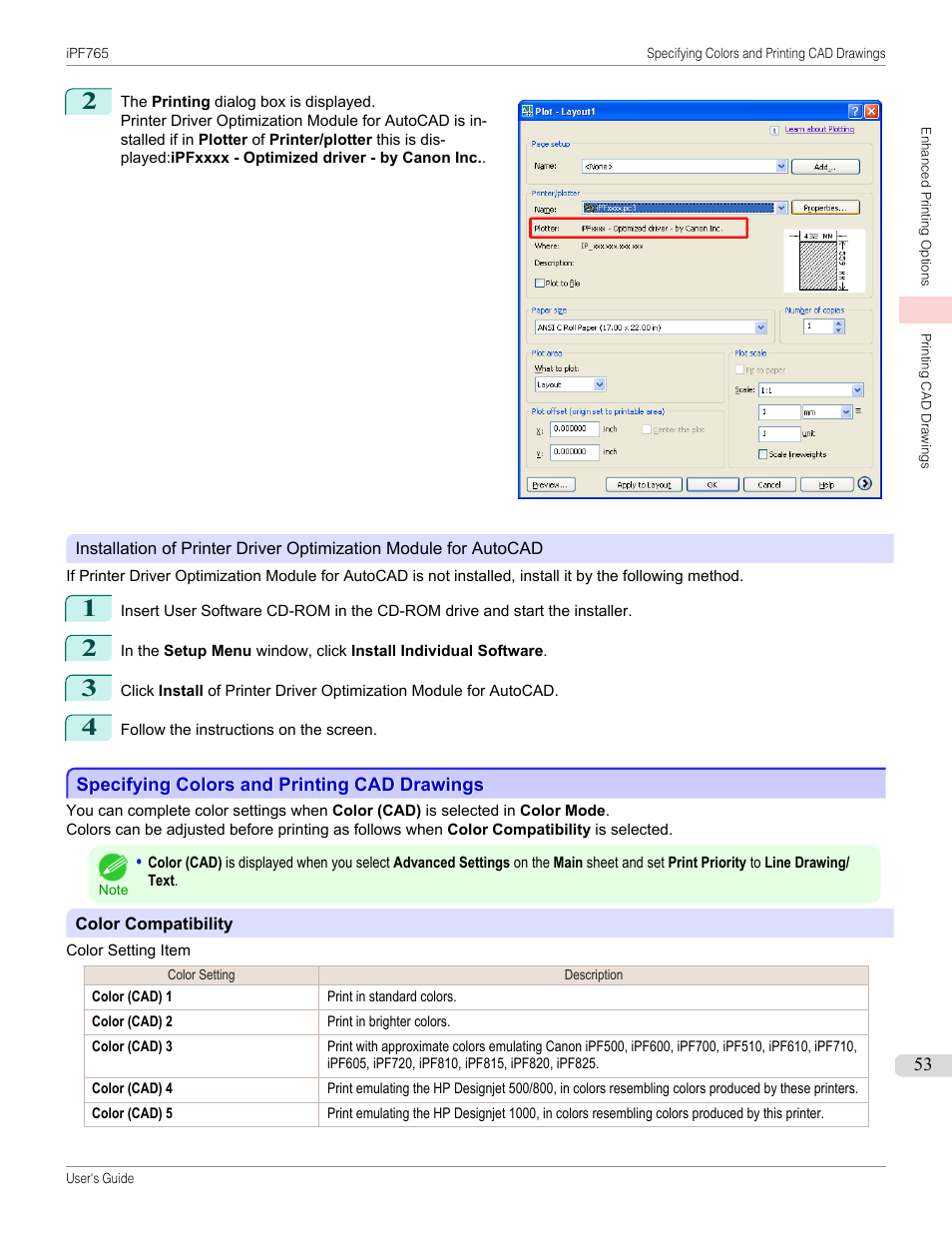Click the Plotter Optimized driver by Canon text
Image resolution: width=952 pixels, height=1233 pixels.
tap(652, 229)
